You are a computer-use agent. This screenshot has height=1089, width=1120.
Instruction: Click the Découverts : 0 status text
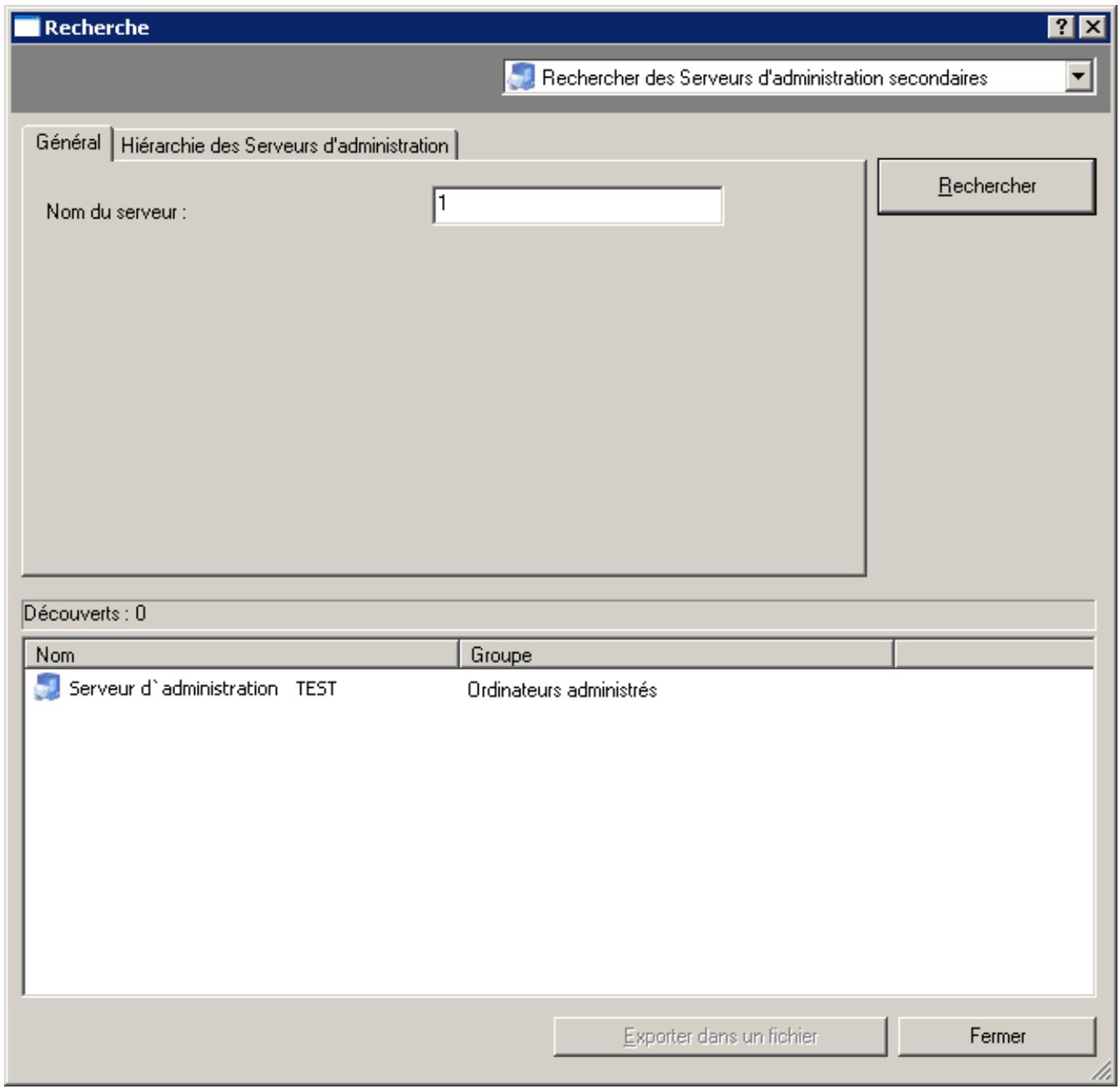(x=84, y=614)
